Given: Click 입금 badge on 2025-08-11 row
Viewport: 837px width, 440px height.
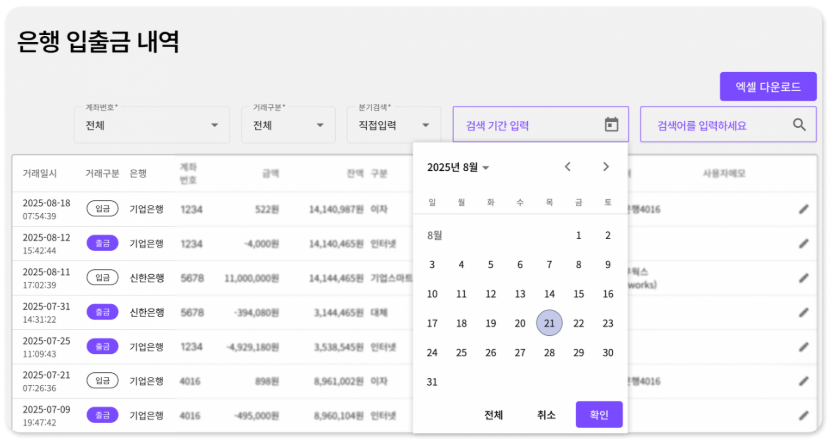Looking at the screenshot, I should (x=102, y=278).
